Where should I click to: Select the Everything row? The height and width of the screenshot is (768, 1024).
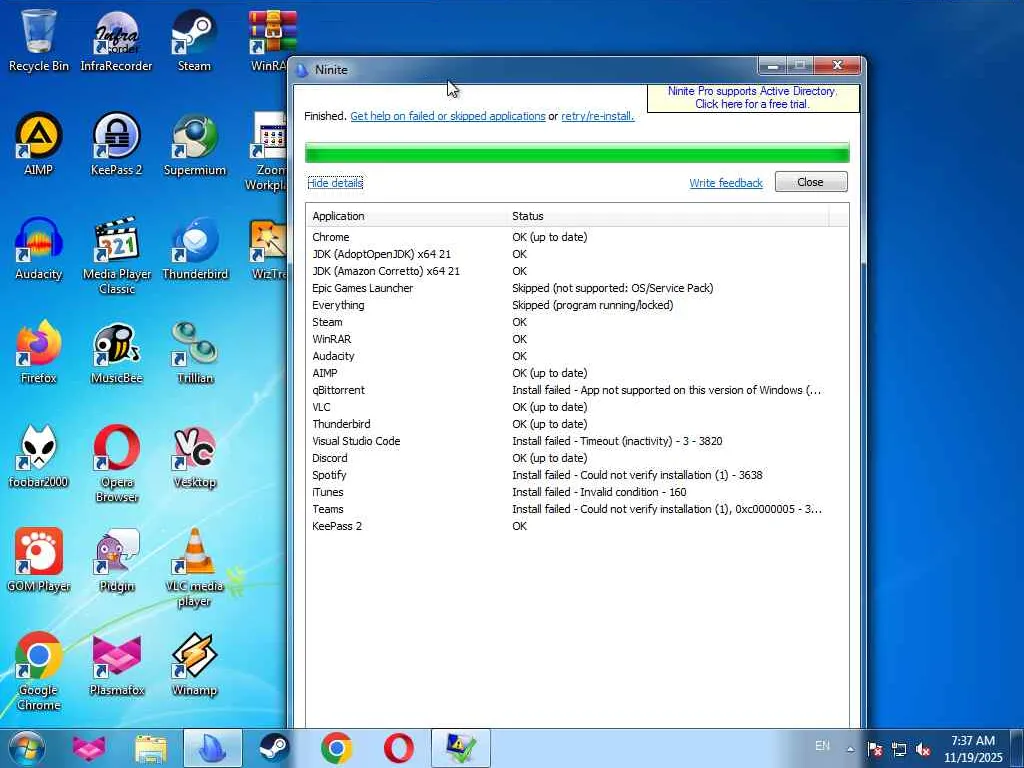pyautogui.click(x=577, y=305)
